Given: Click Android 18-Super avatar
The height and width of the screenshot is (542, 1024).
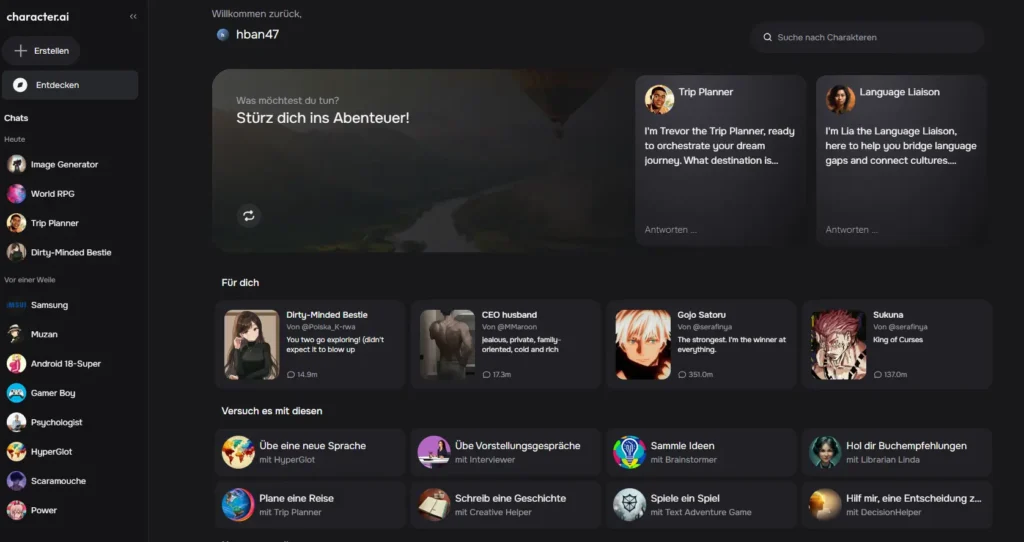Looking at the screenshot, I should coord(16,364).
